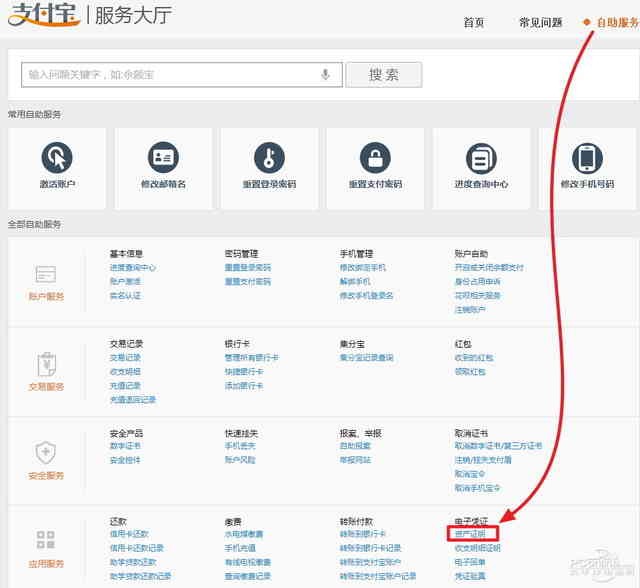
Task: Open the 首页 navigation item
Action: pyautogui.click(x=474, y=22)
